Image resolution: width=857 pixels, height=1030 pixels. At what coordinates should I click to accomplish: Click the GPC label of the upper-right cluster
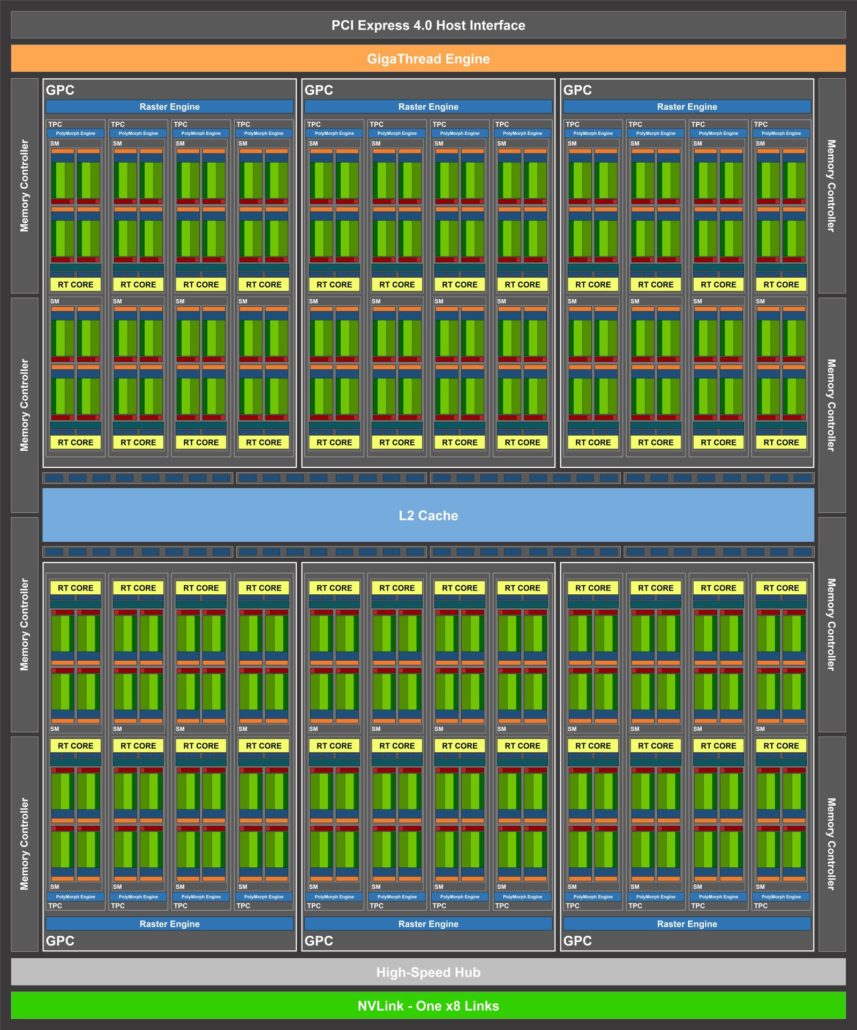tap(577, 90)
